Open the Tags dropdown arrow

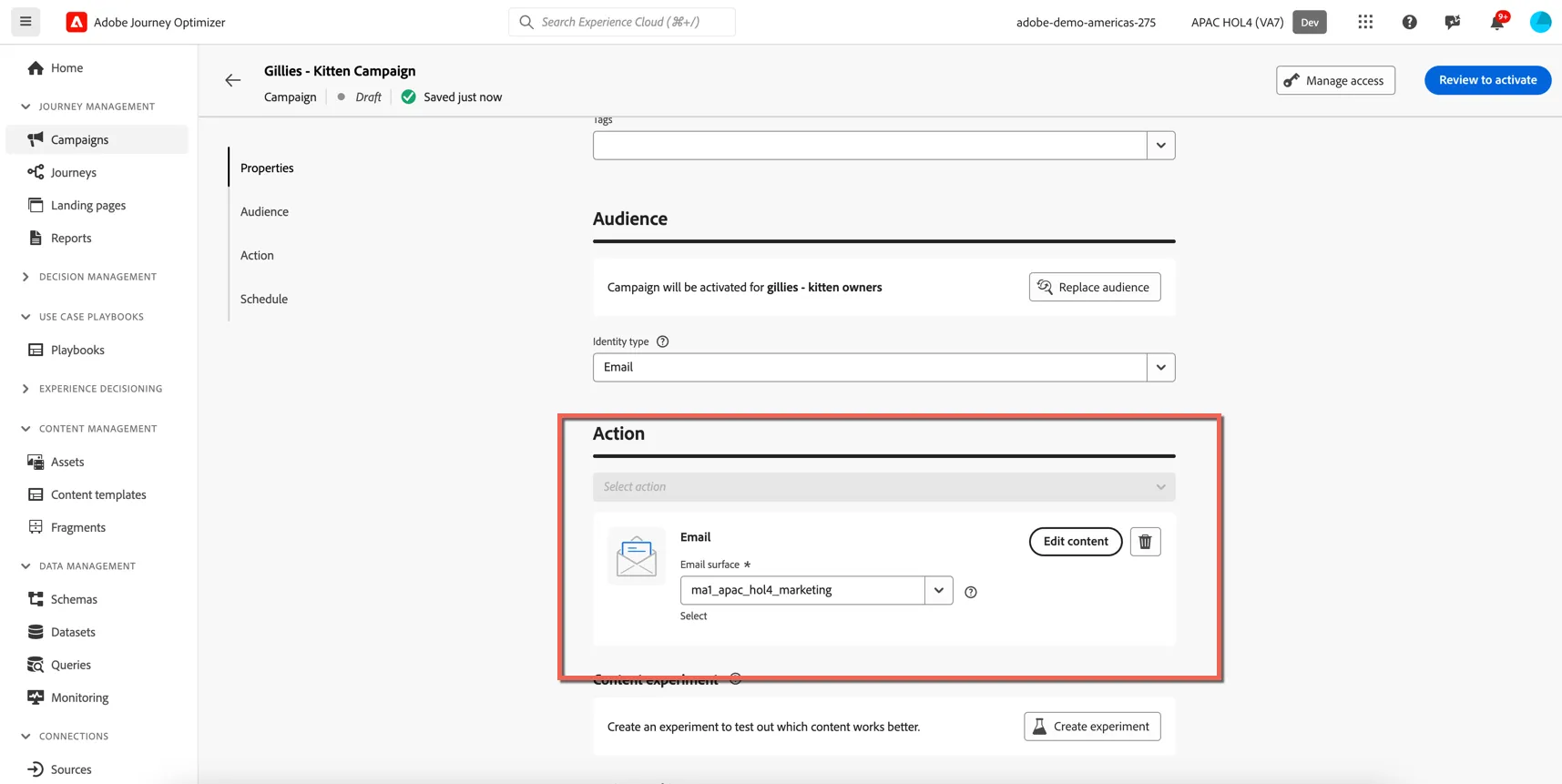coord(1160,146)
